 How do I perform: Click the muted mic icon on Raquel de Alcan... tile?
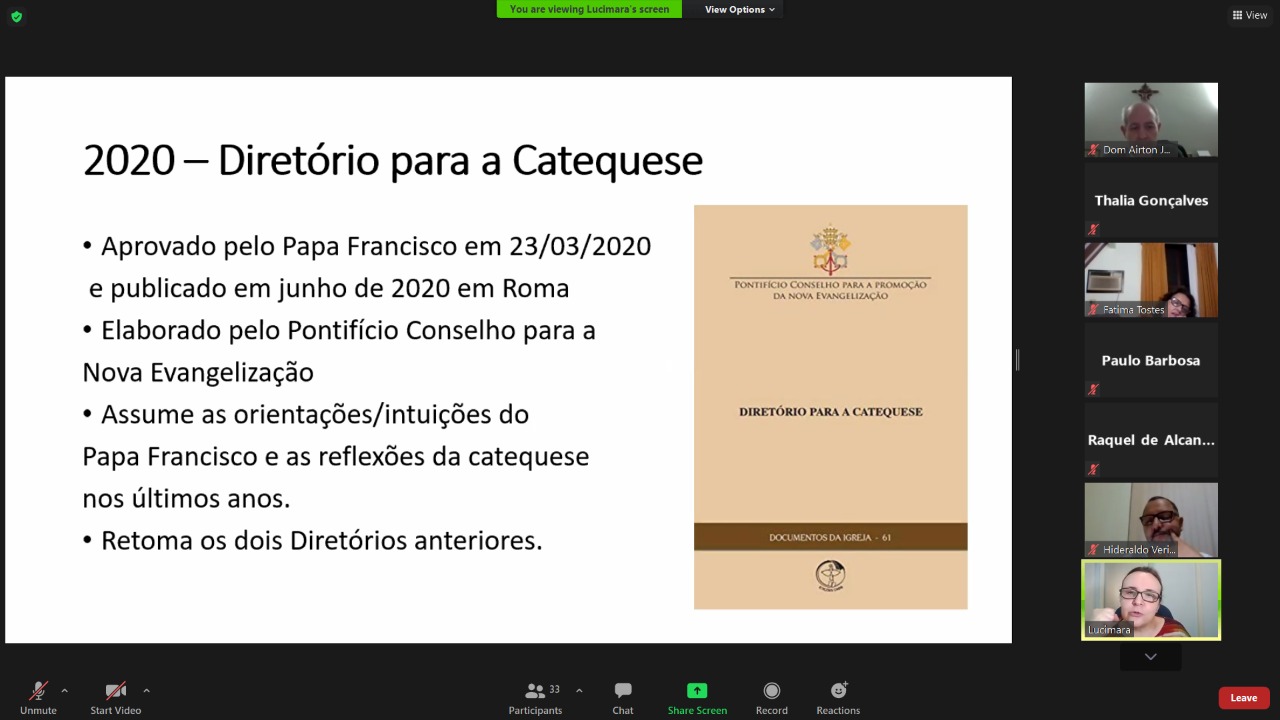[1093, 469]
